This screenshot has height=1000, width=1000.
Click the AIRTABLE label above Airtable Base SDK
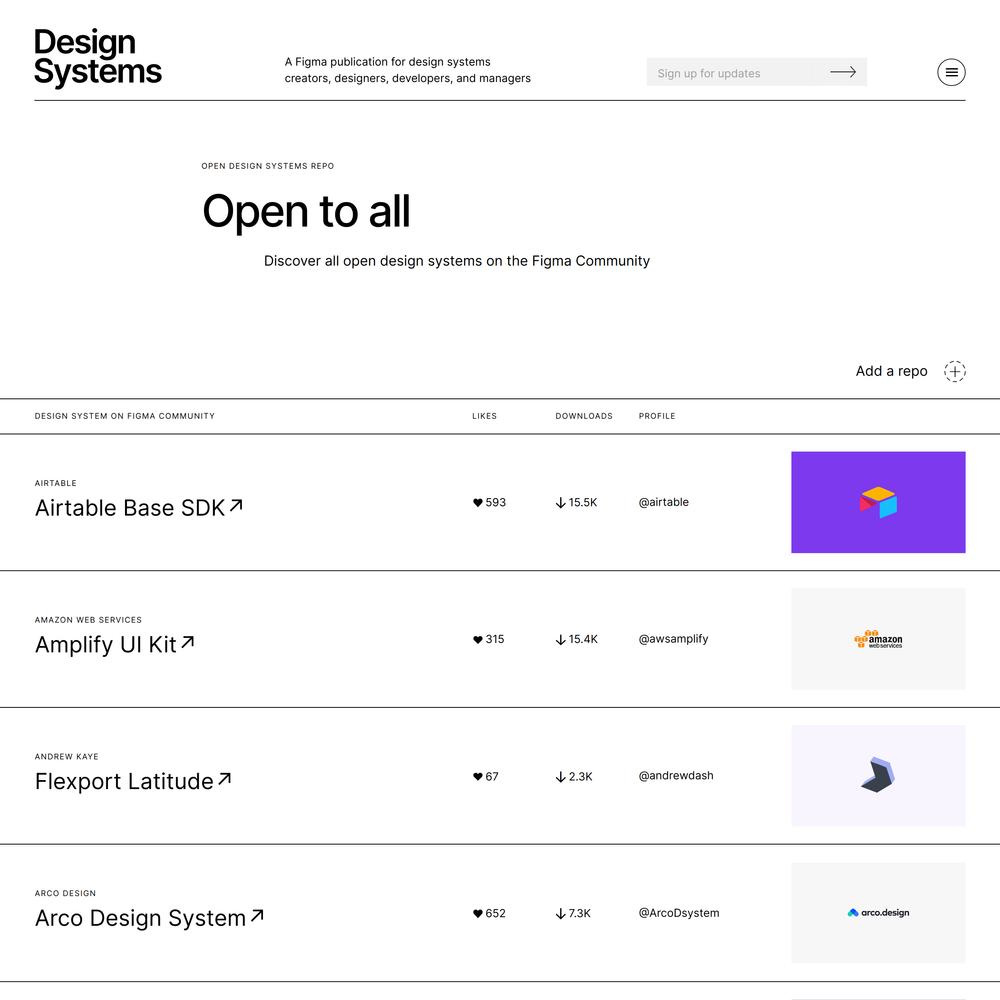click(55, 483)
